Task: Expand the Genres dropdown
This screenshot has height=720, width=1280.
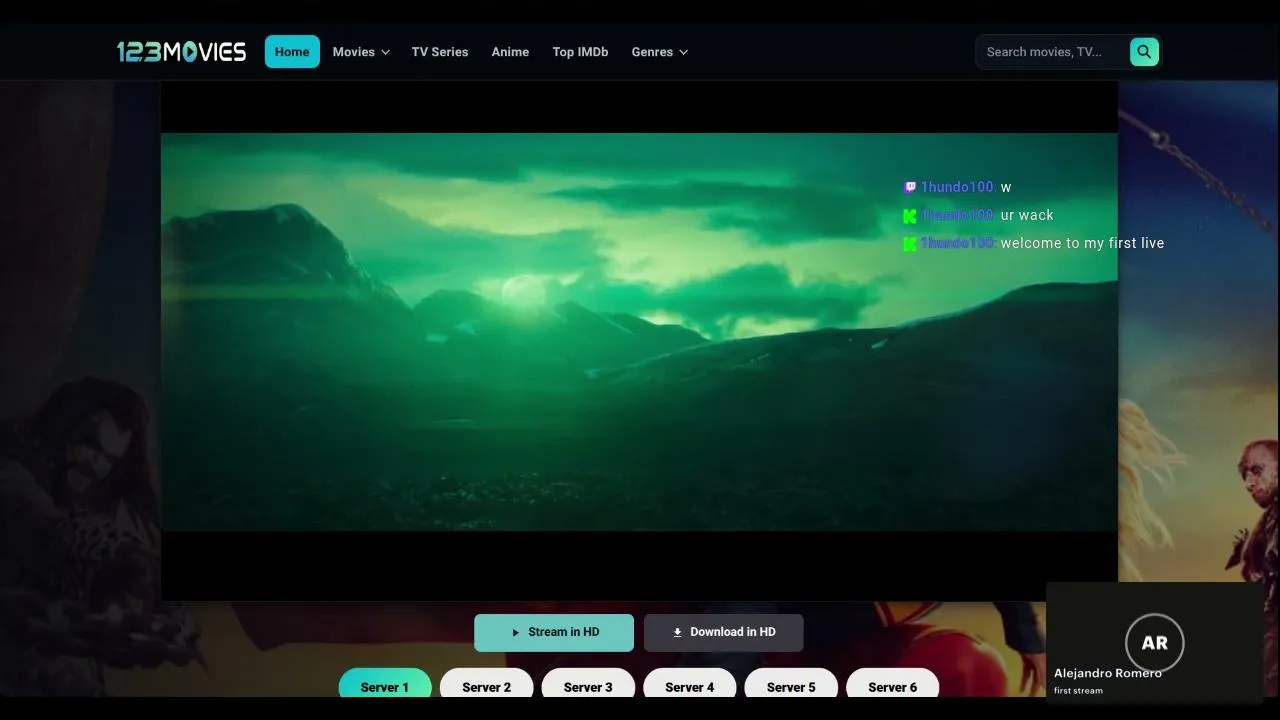Action: coord(660,52)
